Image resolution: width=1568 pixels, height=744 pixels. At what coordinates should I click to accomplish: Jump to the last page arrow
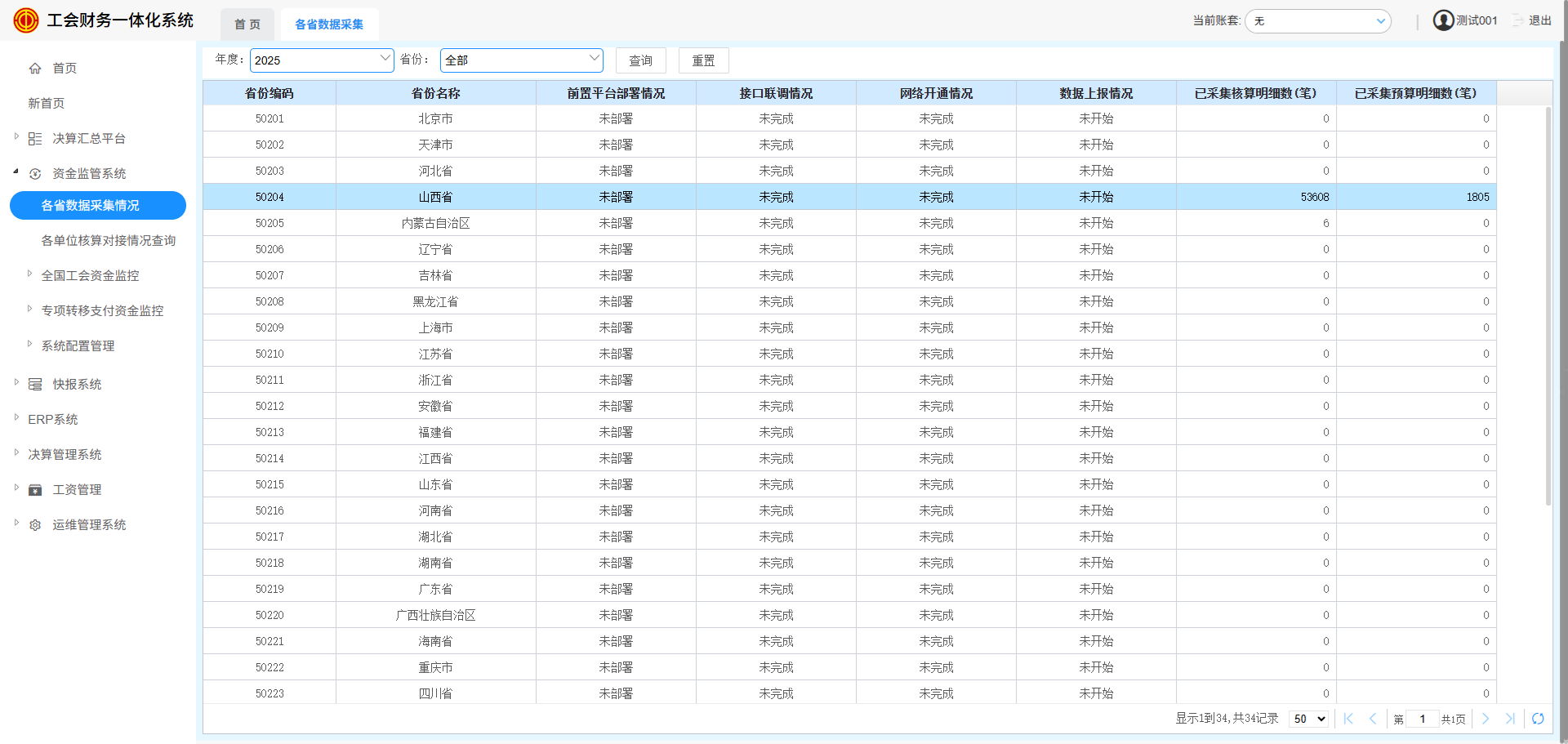point(1510,719)
